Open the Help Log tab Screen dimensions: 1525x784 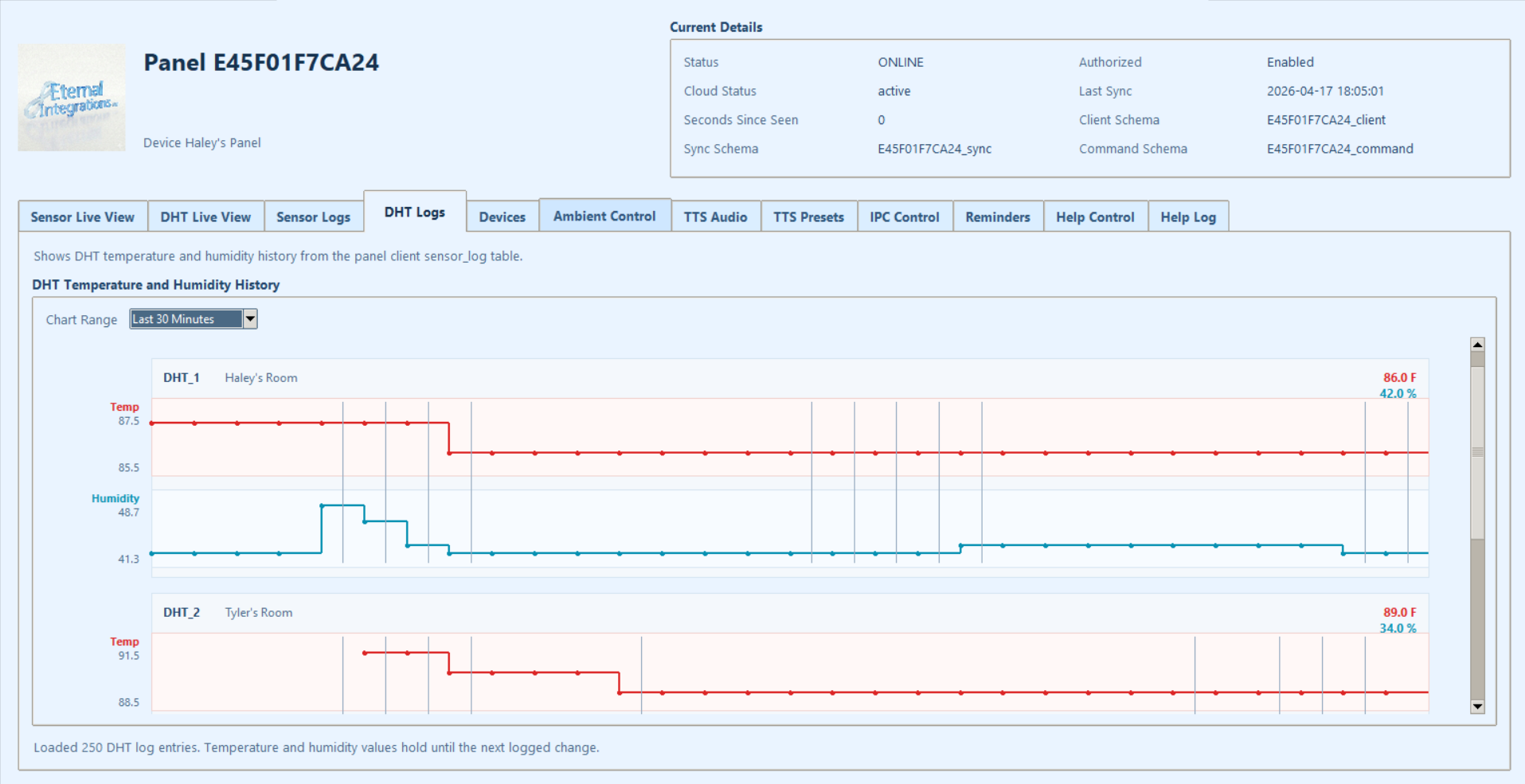pyautogui.click(x=1188, y=216)
